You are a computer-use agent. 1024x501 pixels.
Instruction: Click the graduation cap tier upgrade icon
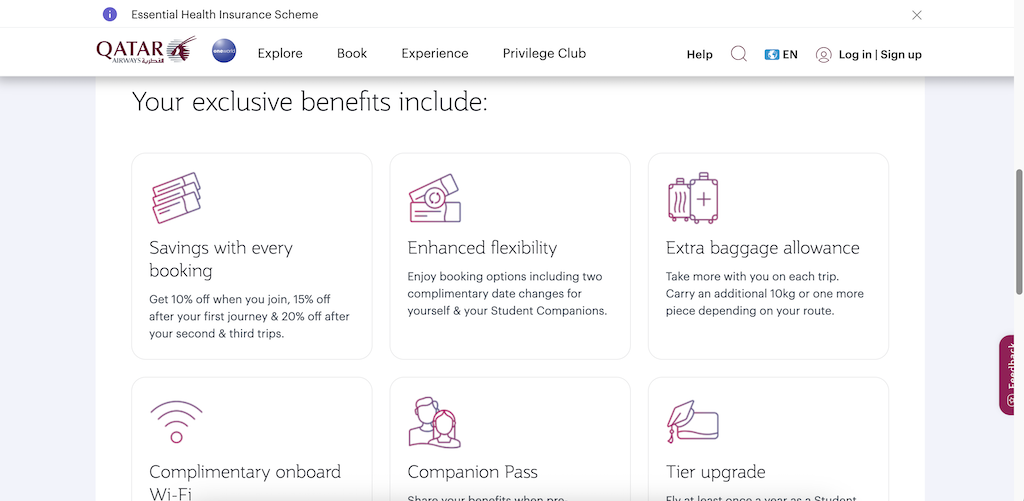point(693,422)
